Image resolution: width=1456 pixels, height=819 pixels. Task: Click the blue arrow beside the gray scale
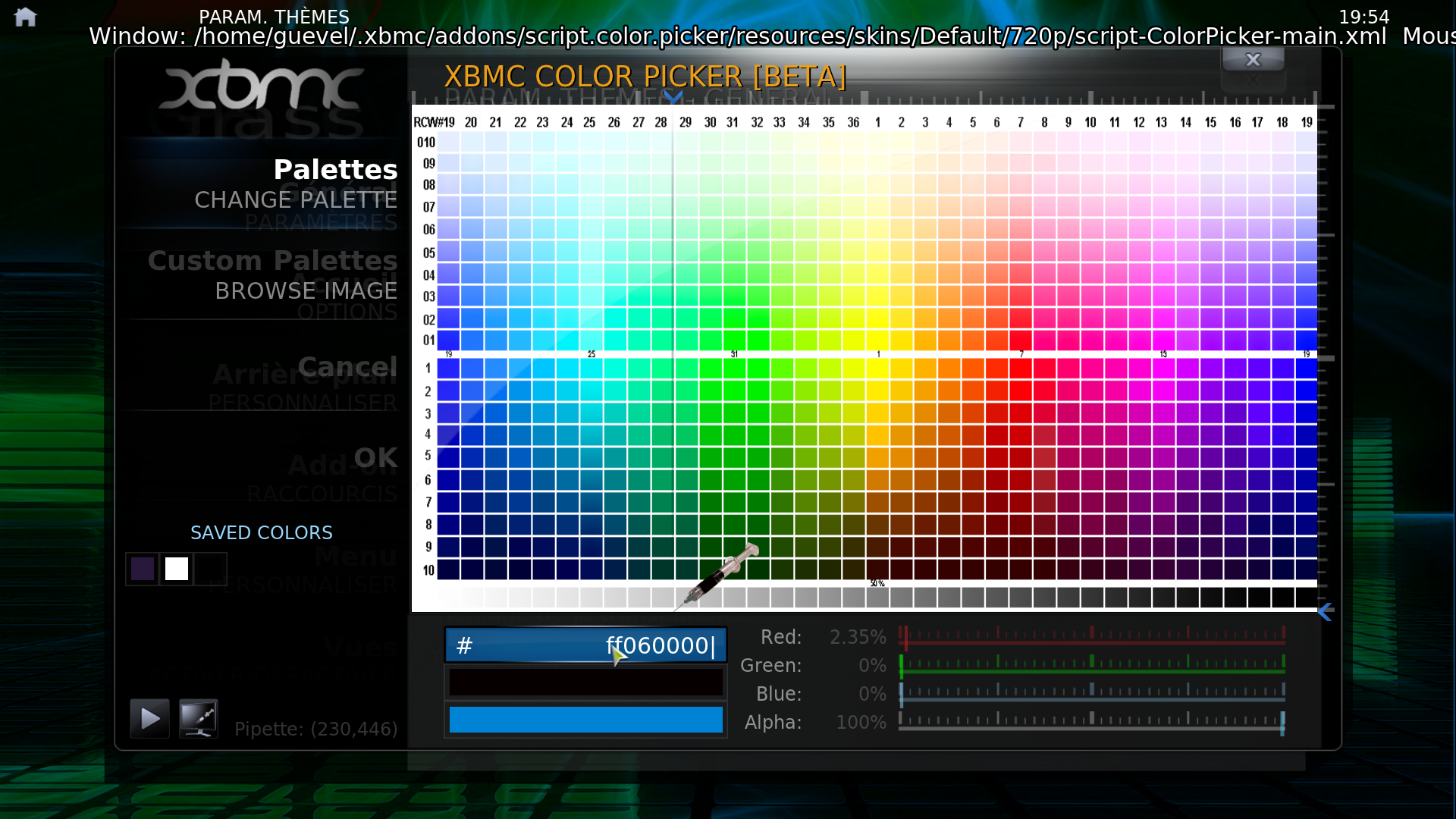(1325, 611)
